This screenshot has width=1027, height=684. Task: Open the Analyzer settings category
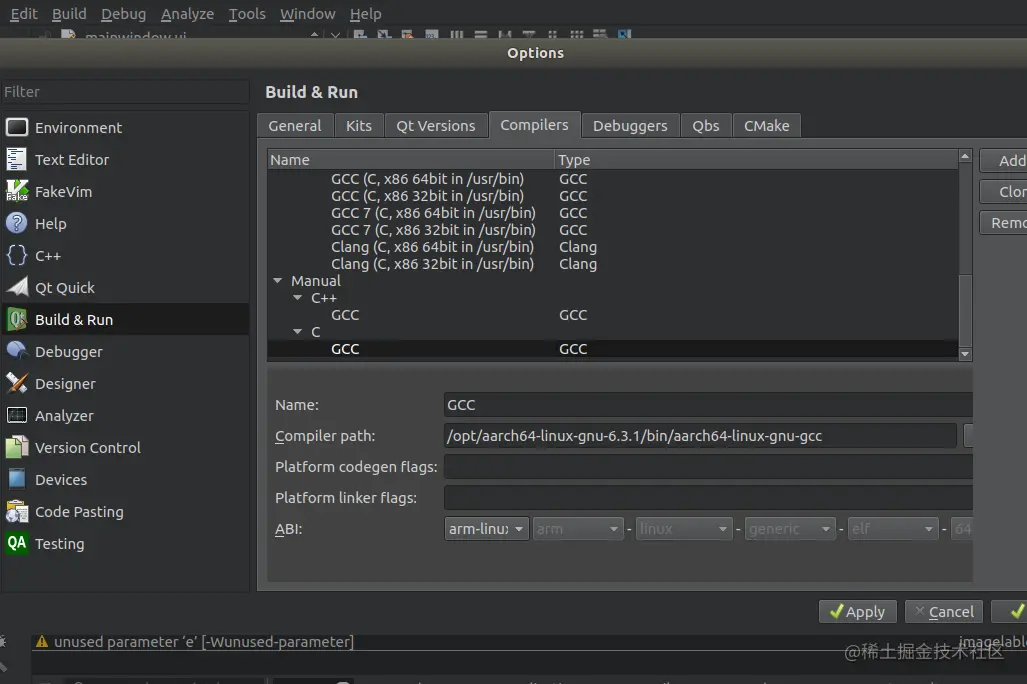click(124, 415)
